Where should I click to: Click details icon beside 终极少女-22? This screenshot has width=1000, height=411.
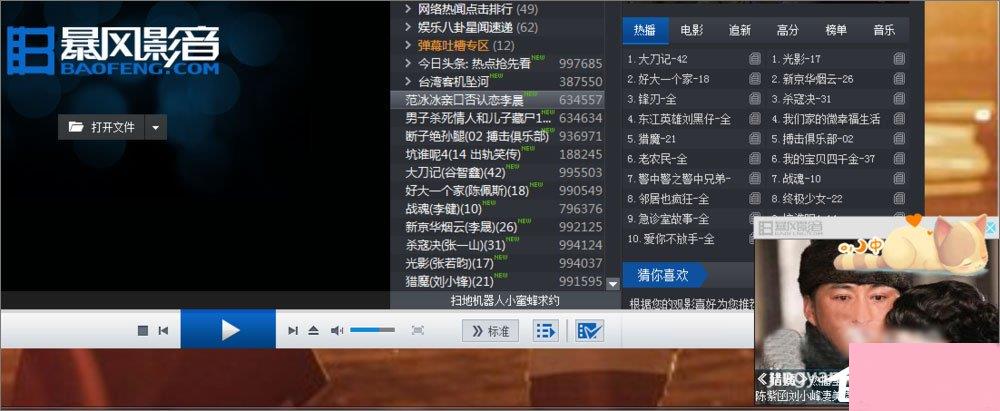click(899, 198)
